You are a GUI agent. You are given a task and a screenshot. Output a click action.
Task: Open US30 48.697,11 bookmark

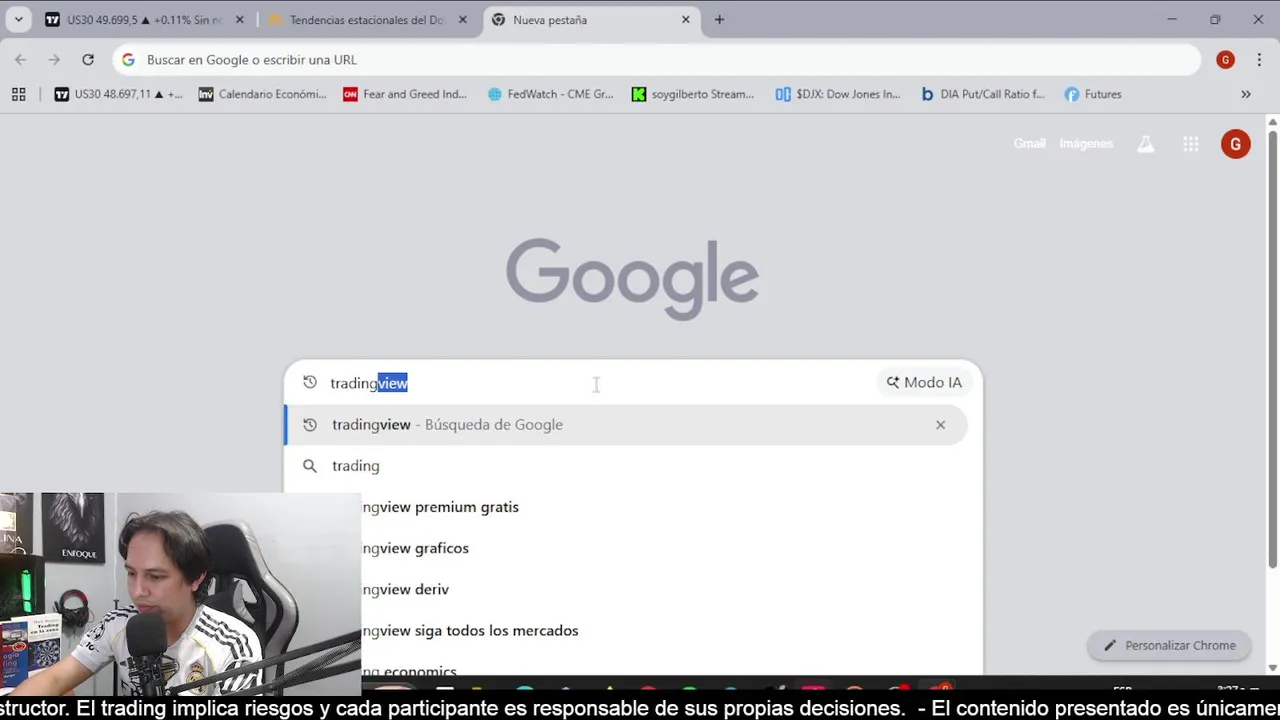tap(118, 94)
